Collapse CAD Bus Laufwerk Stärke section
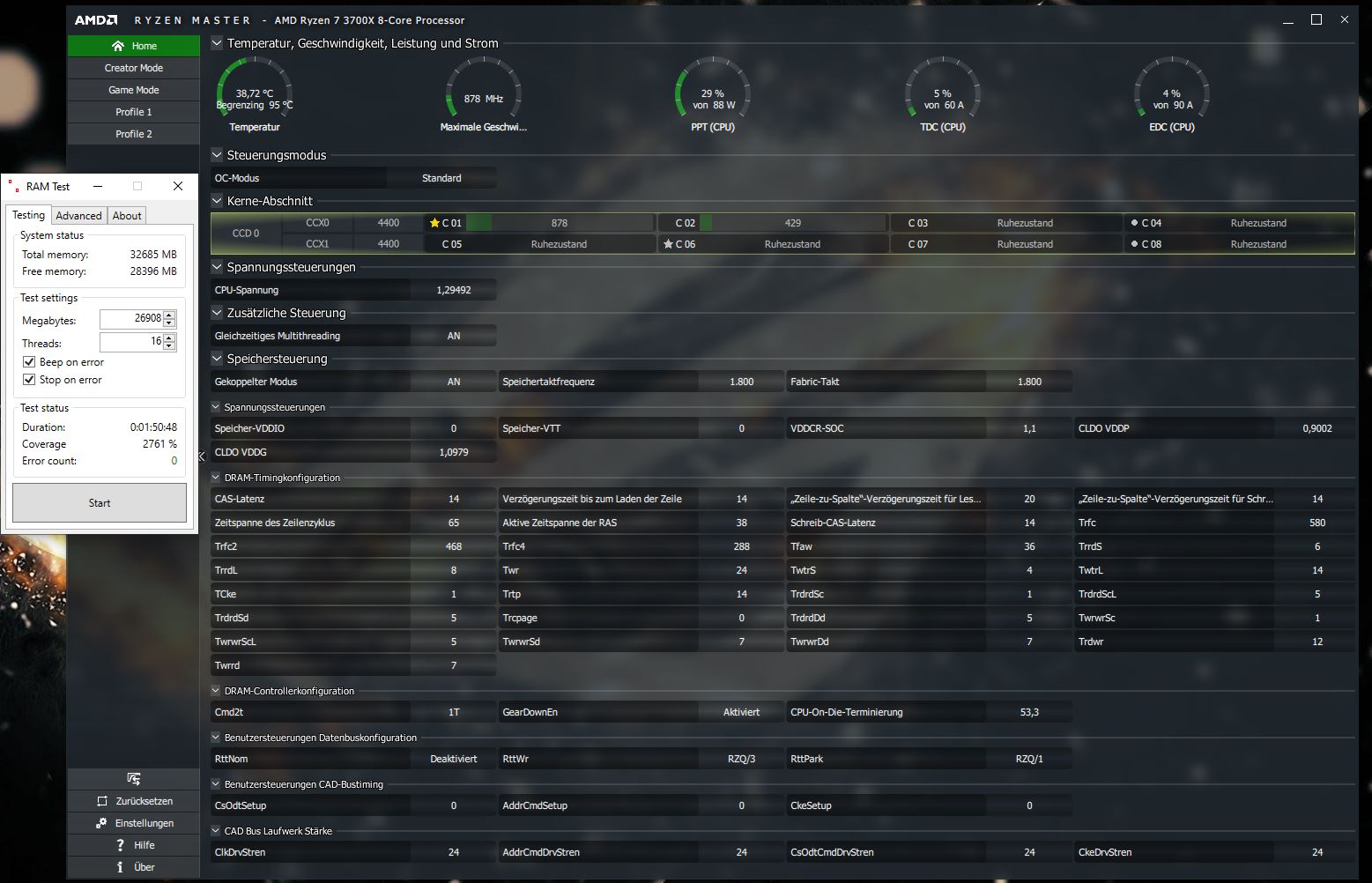 (216, 831)
